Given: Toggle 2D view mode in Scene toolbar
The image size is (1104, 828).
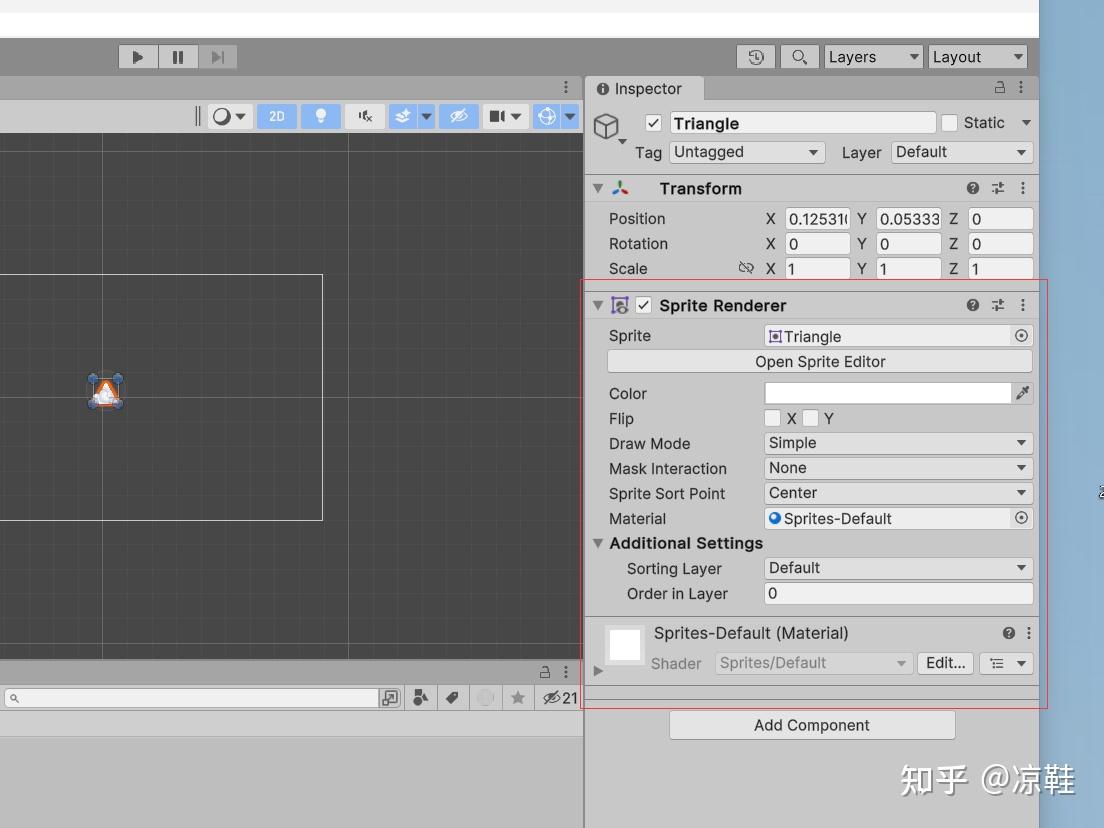Looking at the screenshot, I should (276, 115).
